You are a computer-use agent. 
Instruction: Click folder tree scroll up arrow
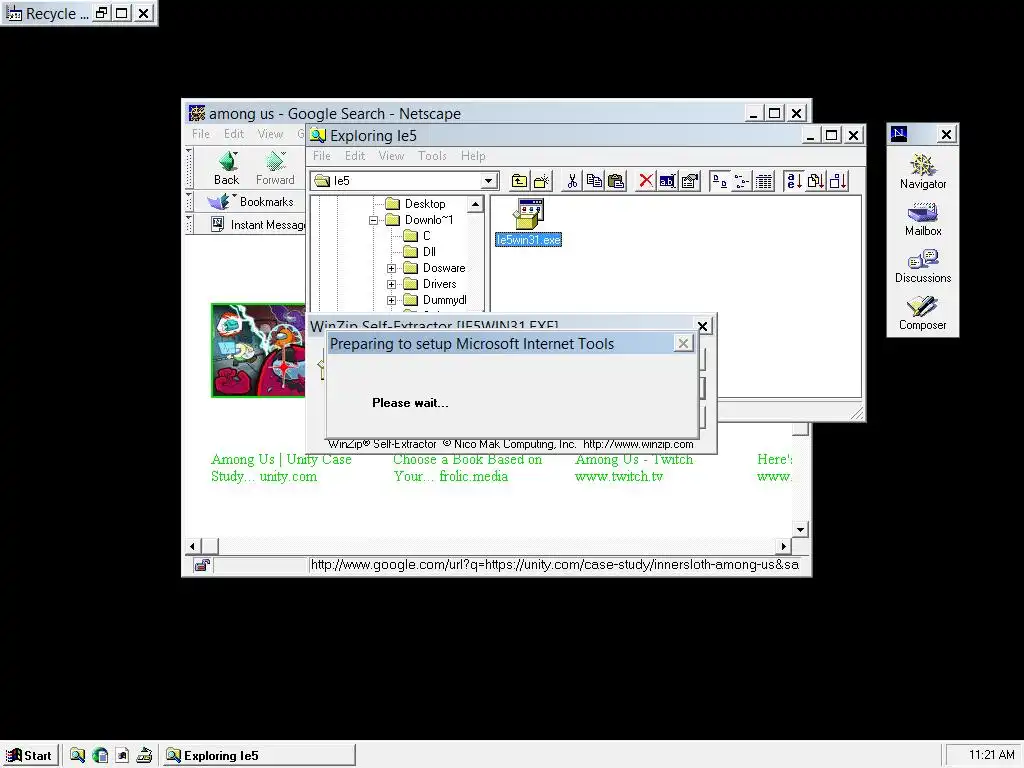point(475,204)
